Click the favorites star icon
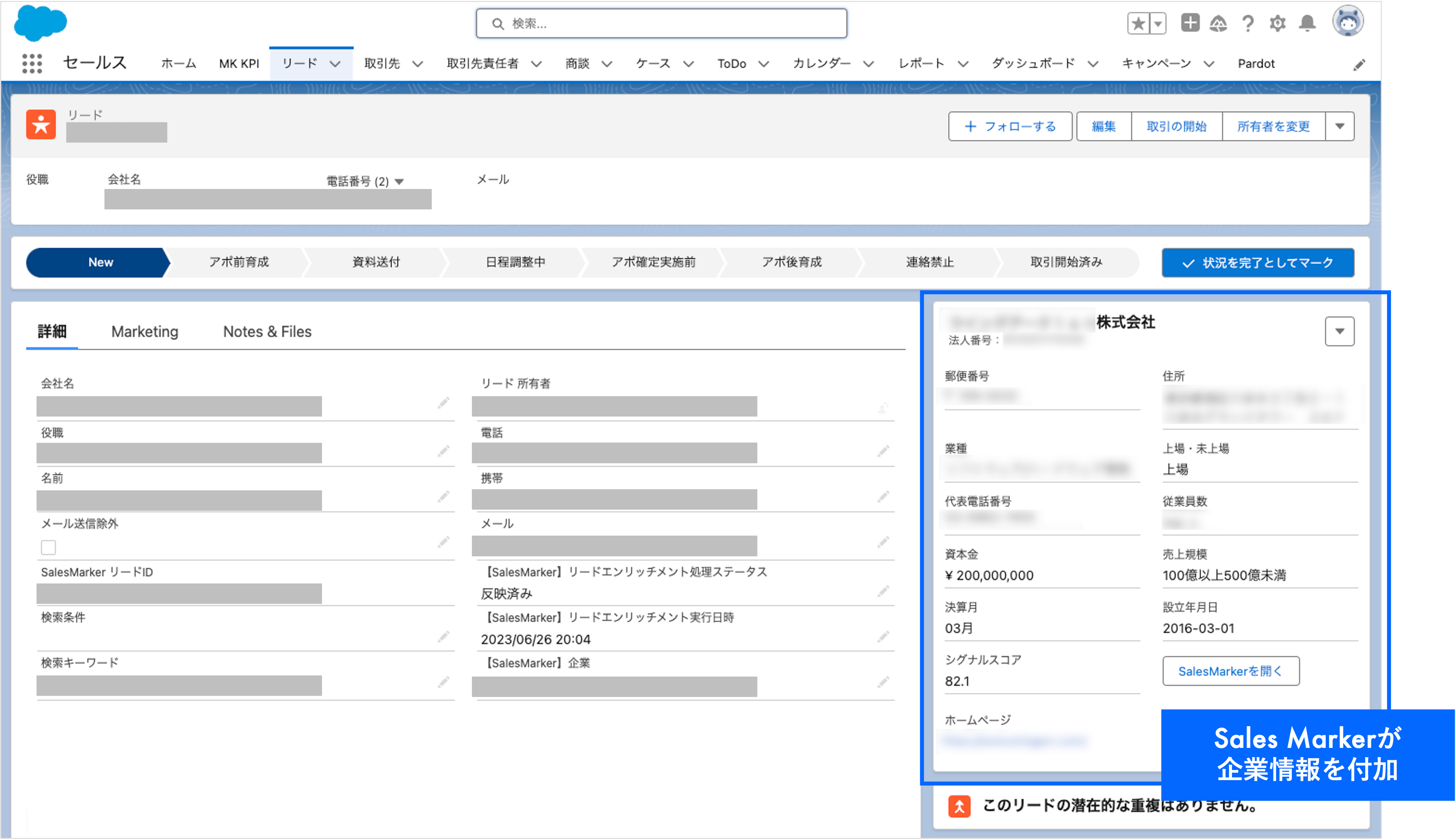The image size is (1456, 839). coord(1138,24)
